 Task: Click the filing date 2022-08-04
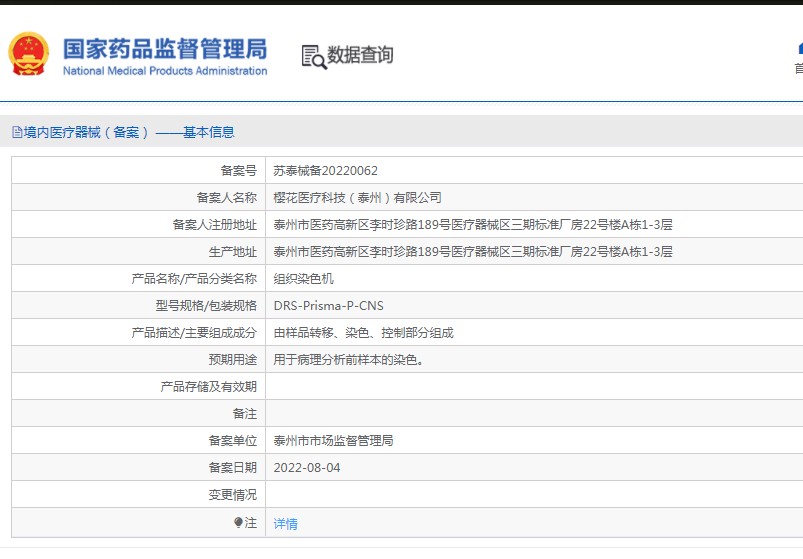coord(307,468)
